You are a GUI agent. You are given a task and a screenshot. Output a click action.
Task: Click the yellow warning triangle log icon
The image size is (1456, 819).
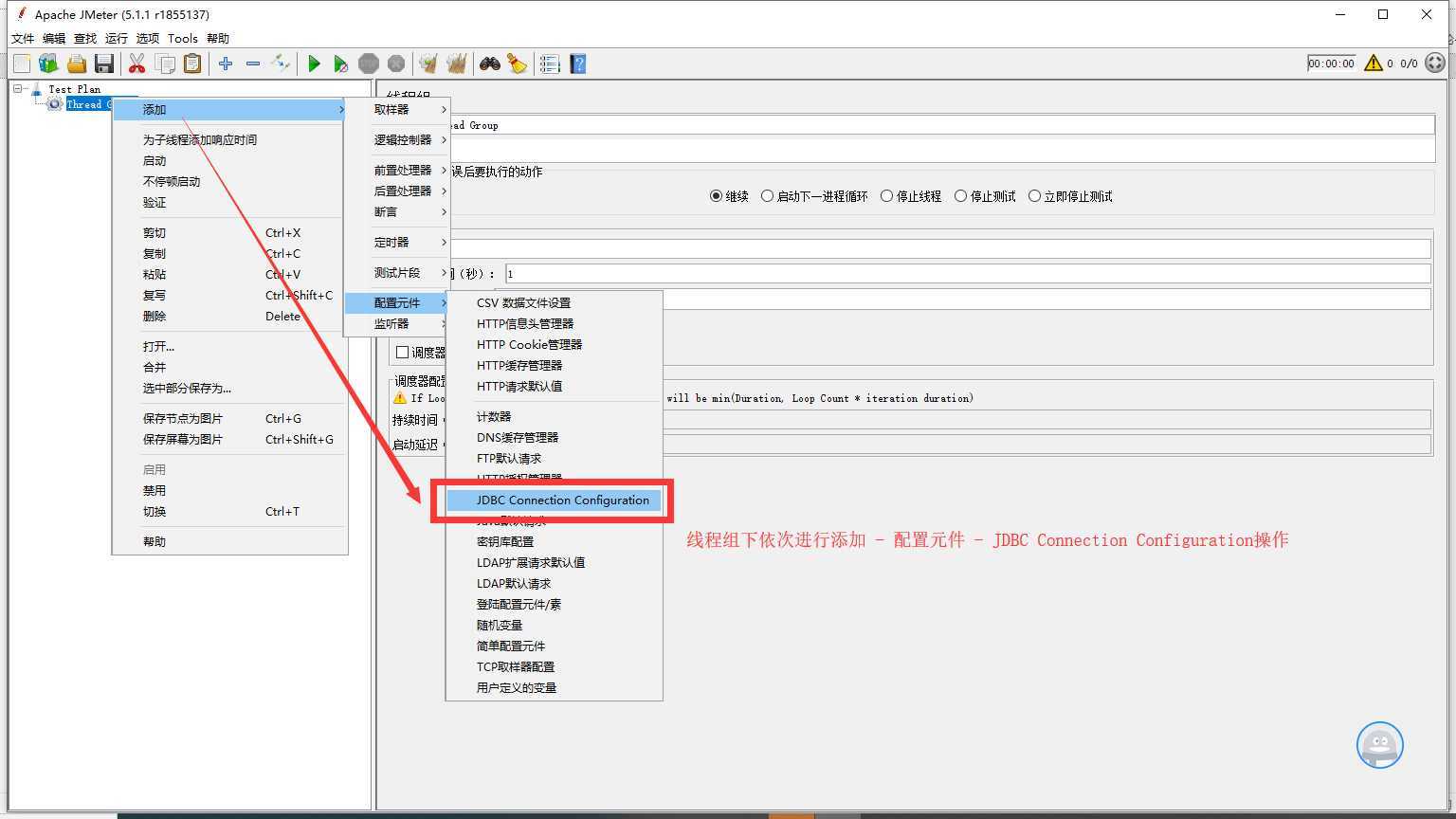pyautogui.click(x=1373, y=64)
